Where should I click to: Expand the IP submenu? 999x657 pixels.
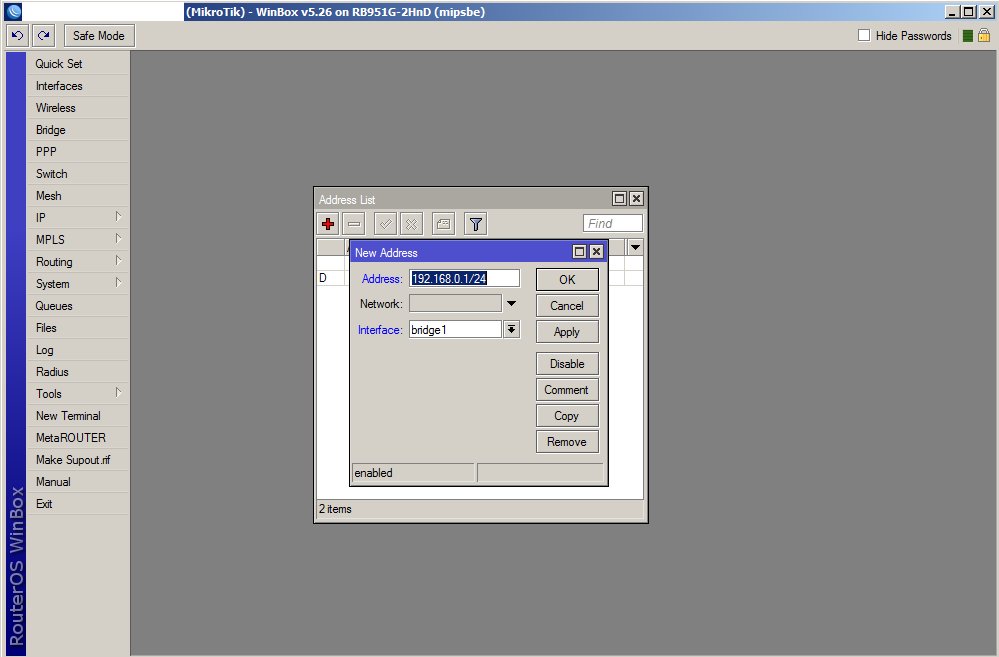[78, 218]
